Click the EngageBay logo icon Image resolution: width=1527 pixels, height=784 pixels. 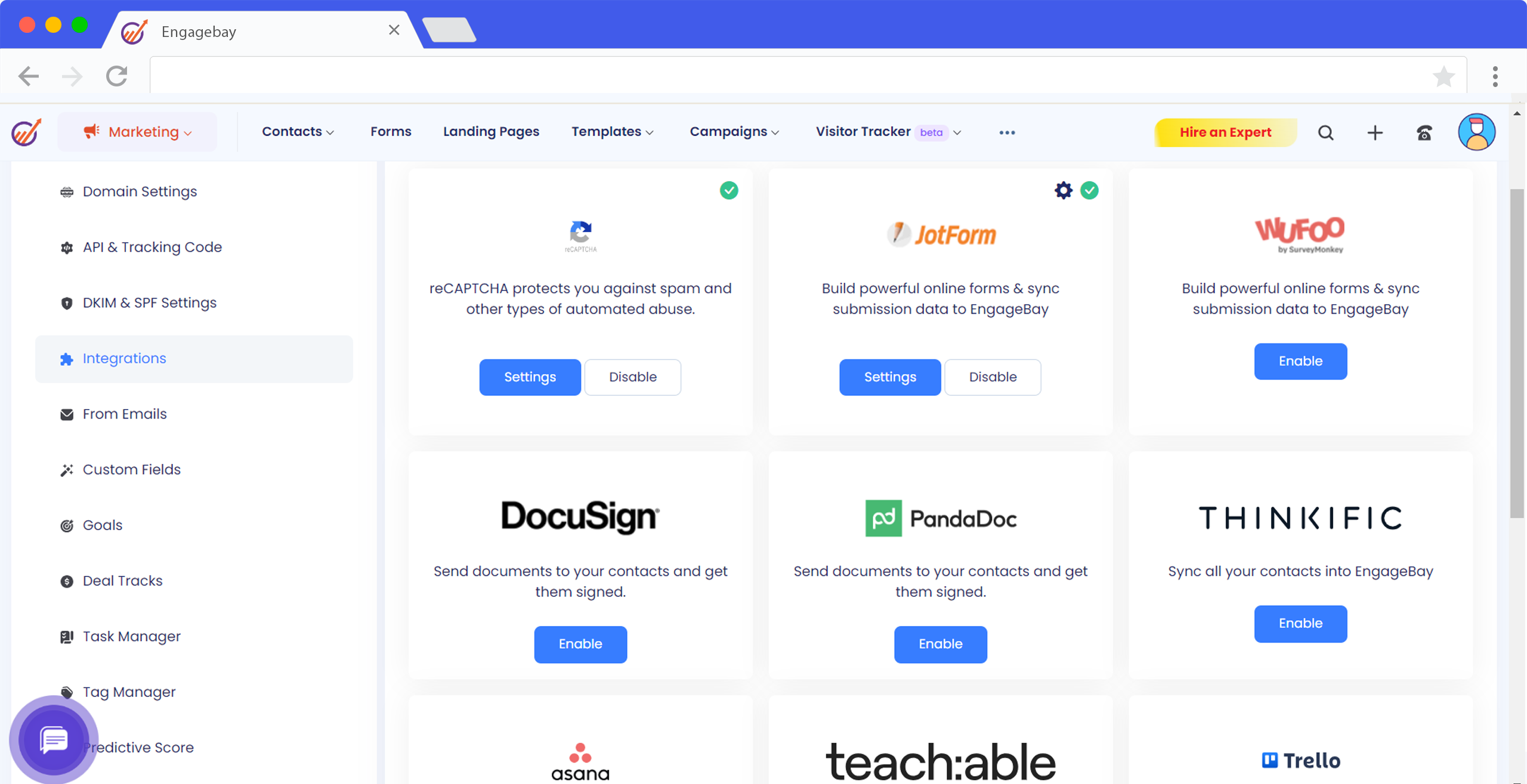coord(26,132)
